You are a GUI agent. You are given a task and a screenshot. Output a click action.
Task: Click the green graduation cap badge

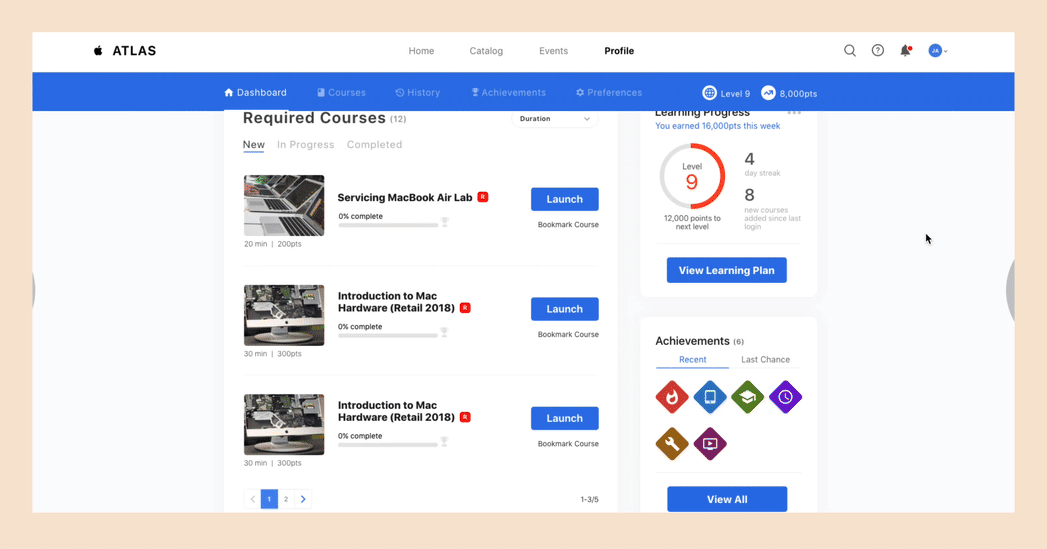747,397
